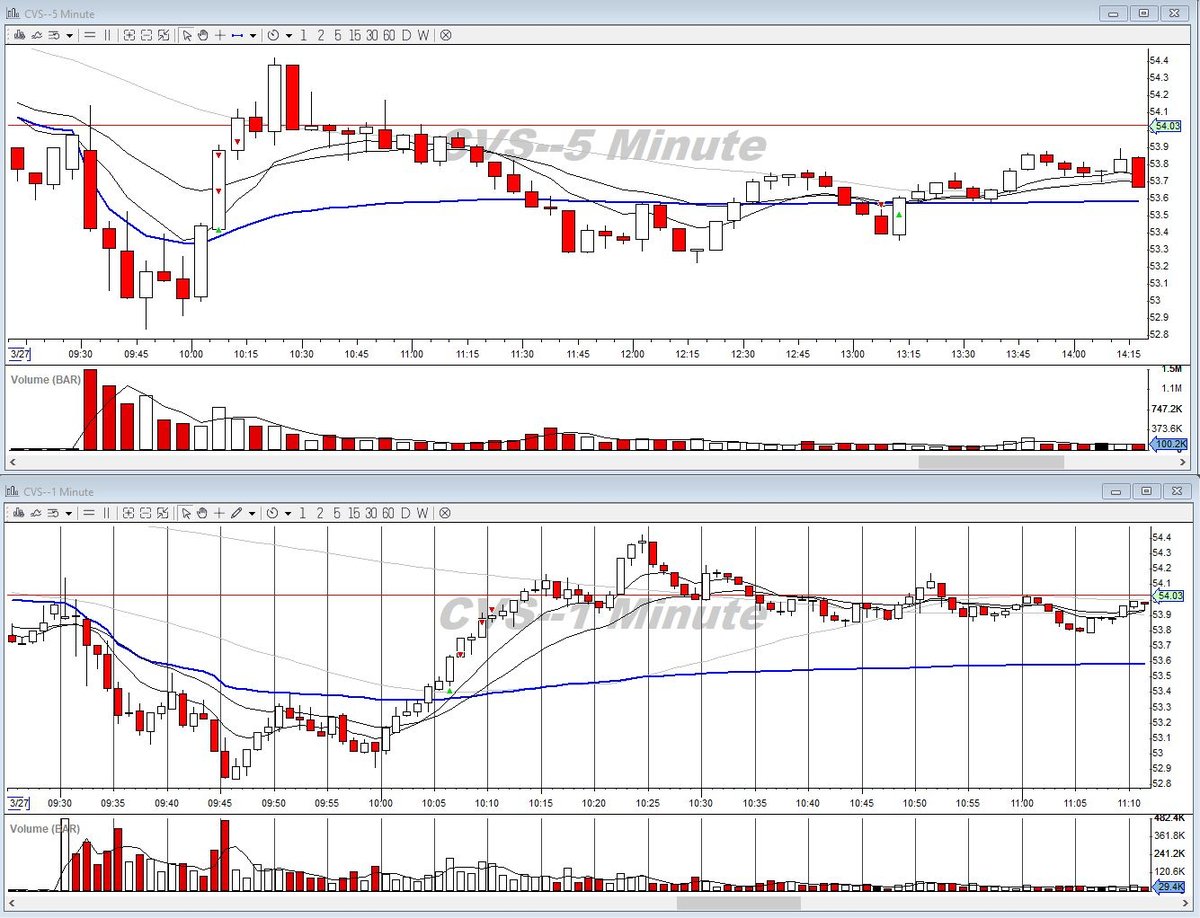Viewport: 1200px width, 918px height.
Task: Toggle vertical grid lines in 5 Minute window
Action: pos(107,35)
